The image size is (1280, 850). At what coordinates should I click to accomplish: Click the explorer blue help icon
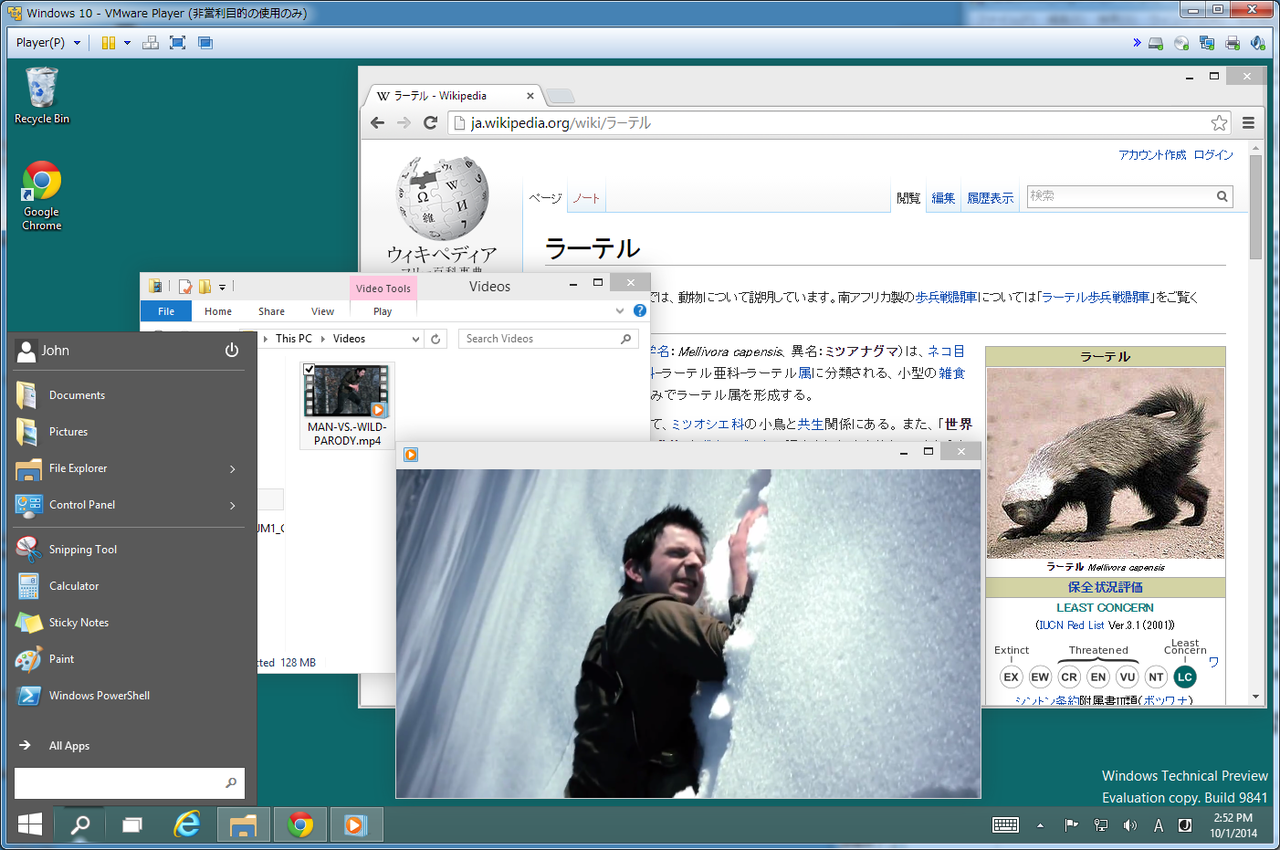coord(639,311)
